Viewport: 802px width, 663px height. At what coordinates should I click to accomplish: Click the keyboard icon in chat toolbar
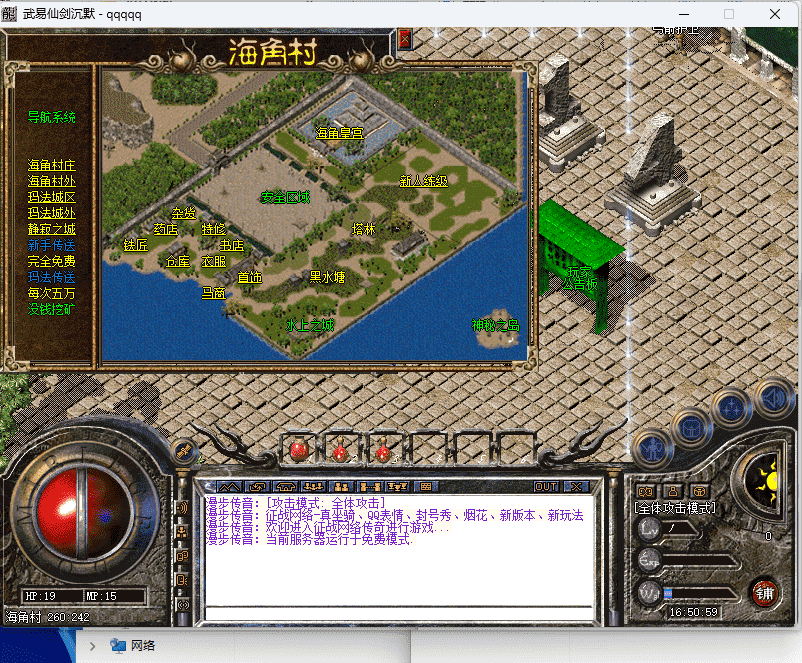pyautogui.click(x=426, y=487)
